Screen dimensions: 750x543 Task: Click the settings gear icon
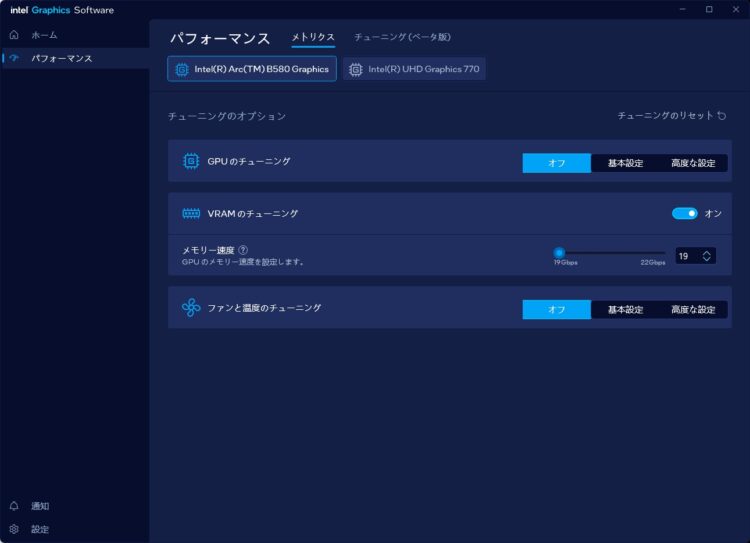click(14, 529)
